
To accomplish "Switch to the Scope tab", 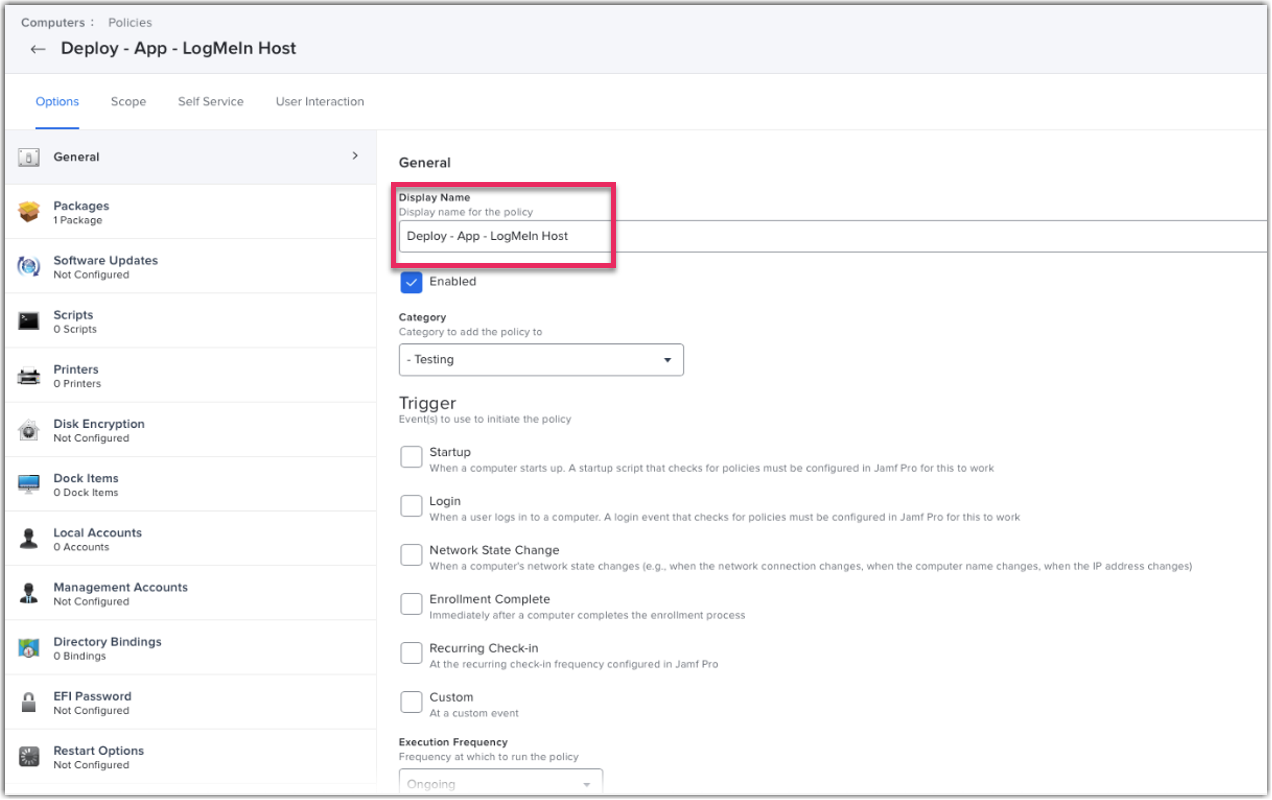I will [x=128, y=101].
